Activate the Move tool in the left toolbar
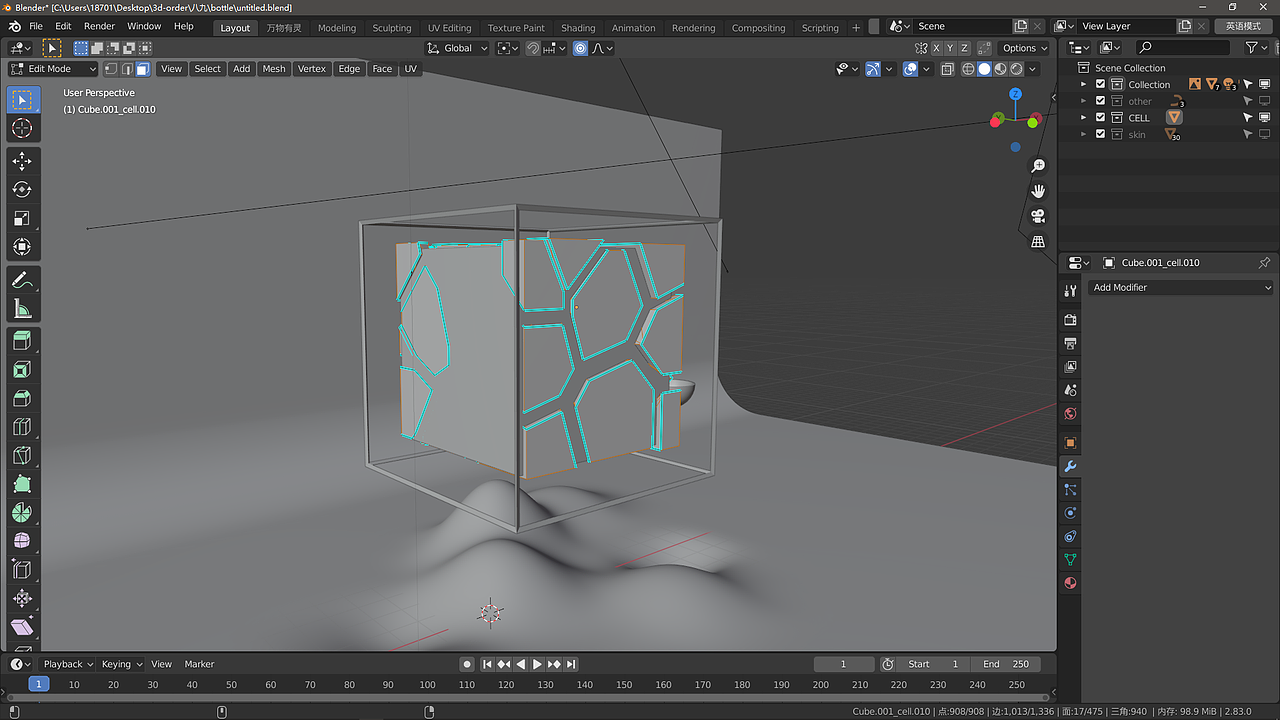This screenshot has height=720, width=1280. pyautogui.click(x=23, y=160)
